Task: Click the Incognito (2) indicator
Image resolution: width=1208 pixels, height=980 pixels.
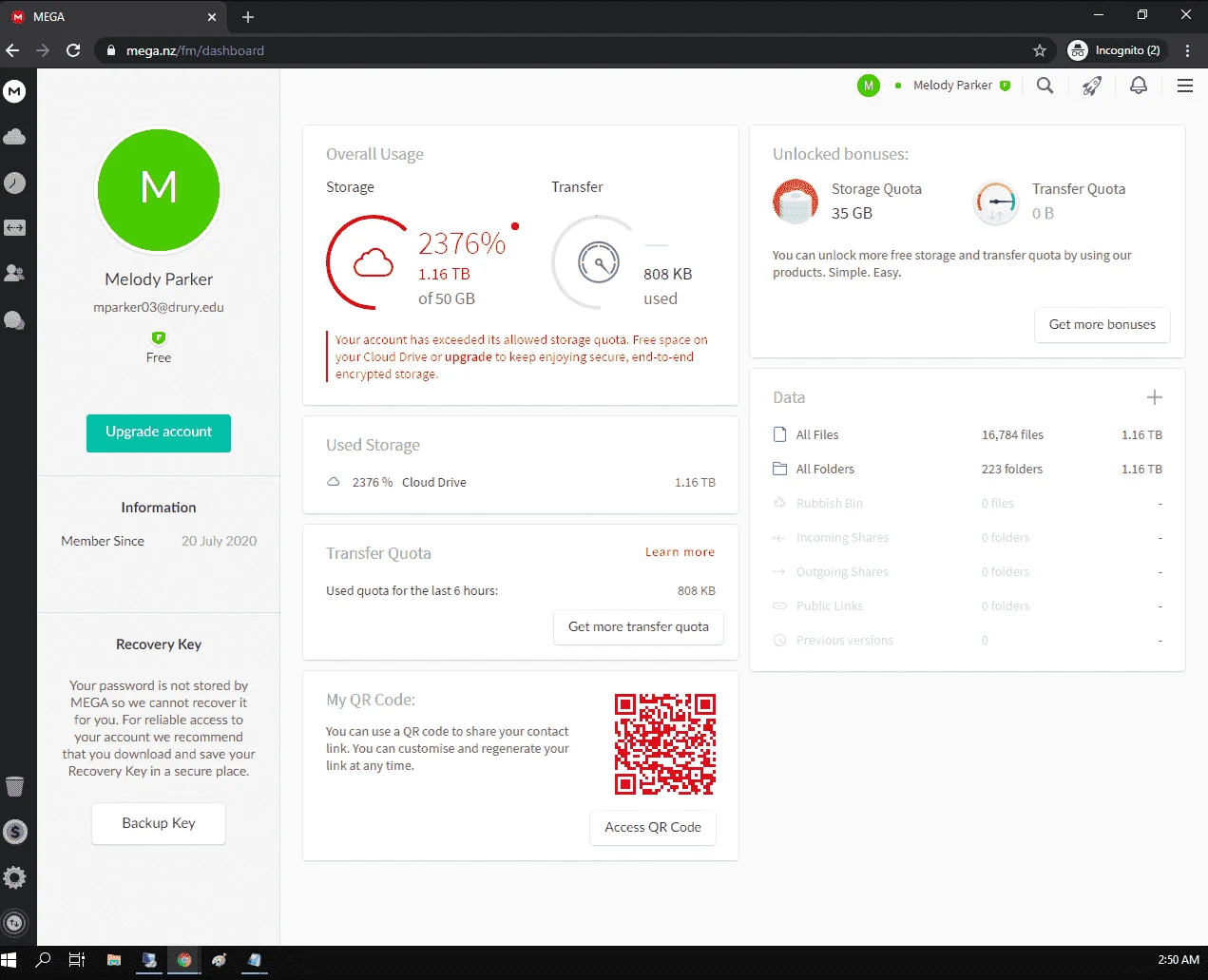Action: (x=1114, y=50)
